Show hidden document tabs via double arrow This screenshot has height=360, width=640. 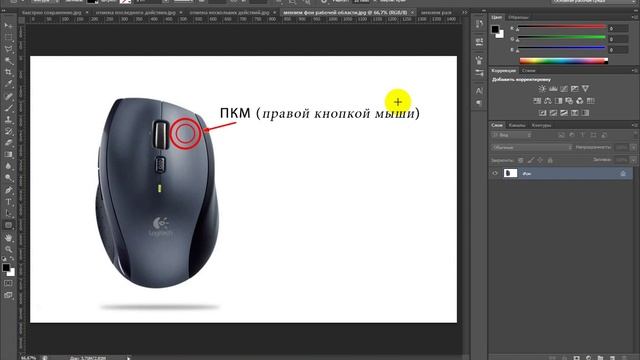464,13
